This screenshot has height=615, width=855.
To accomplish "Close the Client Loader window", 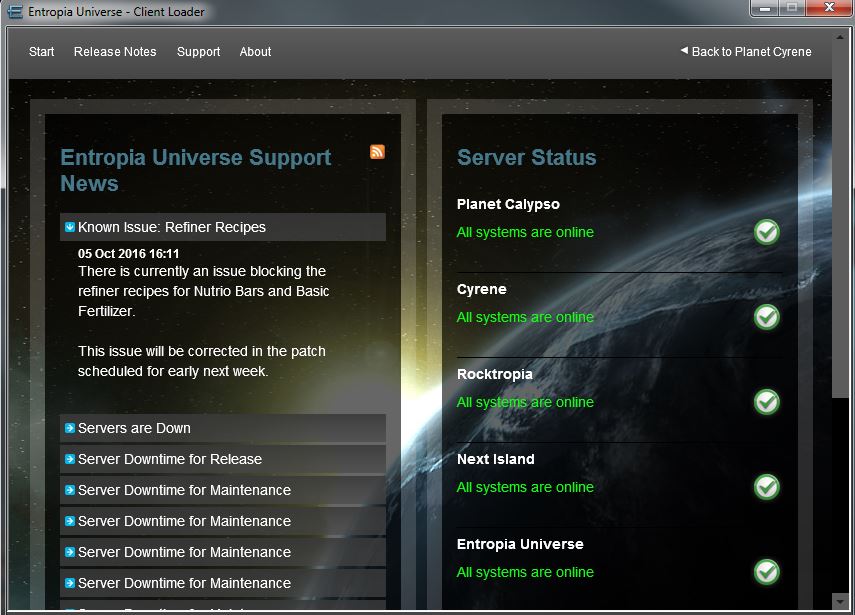I will (x=829, y=8).
